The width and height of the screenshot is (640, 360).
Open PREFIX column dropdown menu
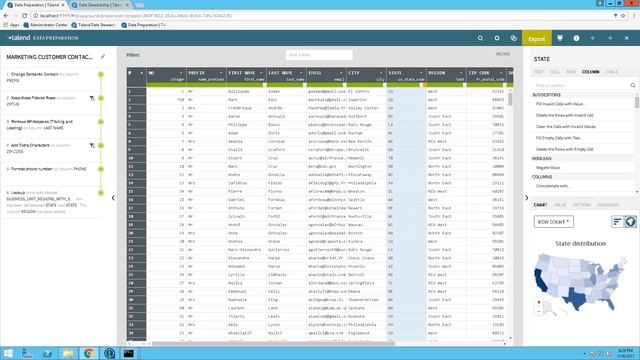click(221, 73)
